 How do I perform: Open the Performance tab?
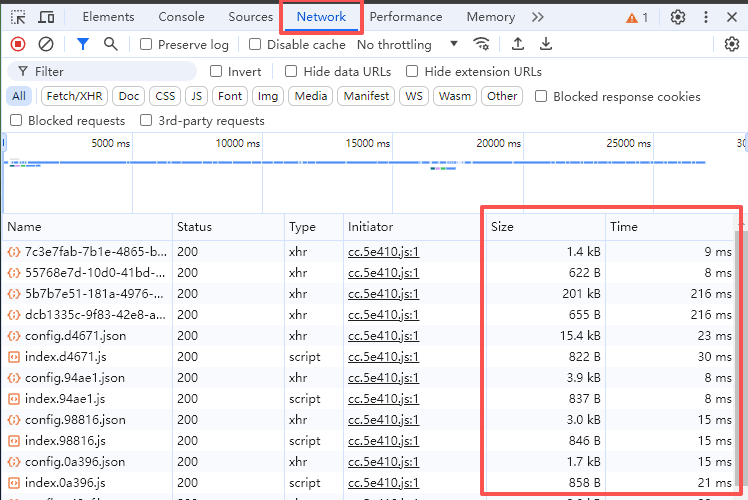pos(405,17)
